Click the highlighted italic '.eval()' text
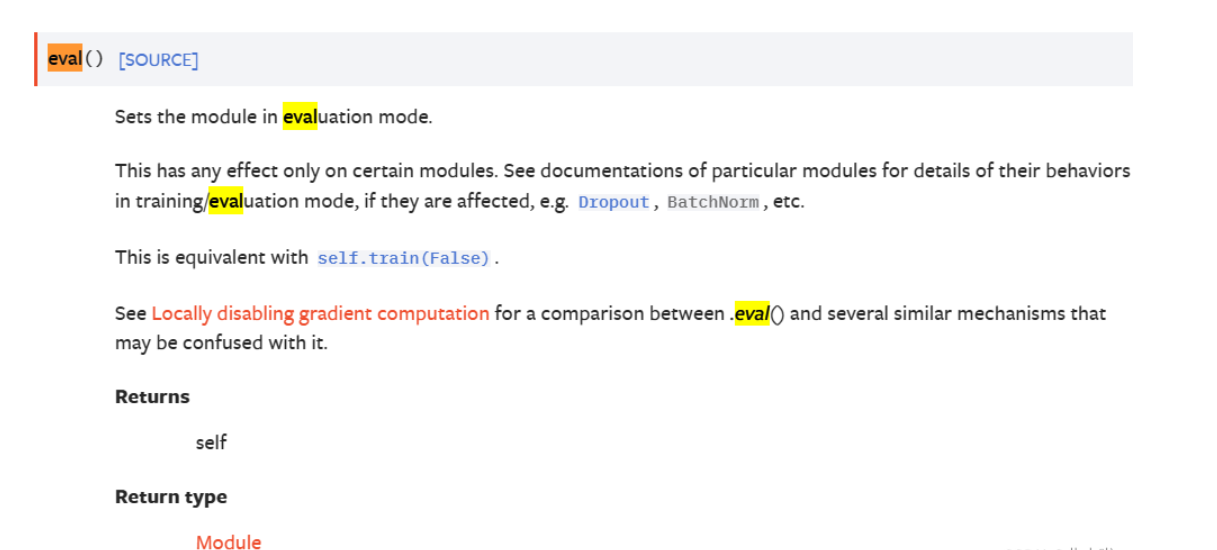This screenshot has height=550, width=1217. tap(750, 314)
